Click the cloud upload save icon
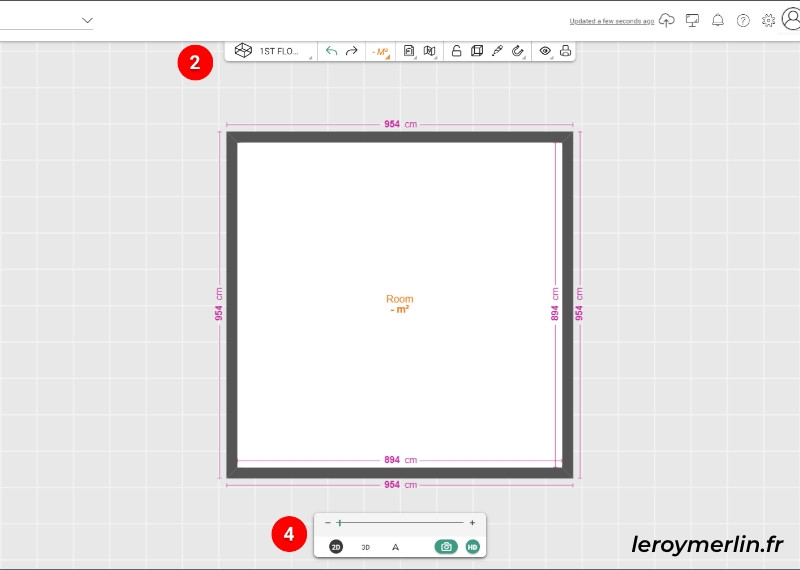Screen dimensions: 800x570 pyautogui.click(x=666, y=20)
